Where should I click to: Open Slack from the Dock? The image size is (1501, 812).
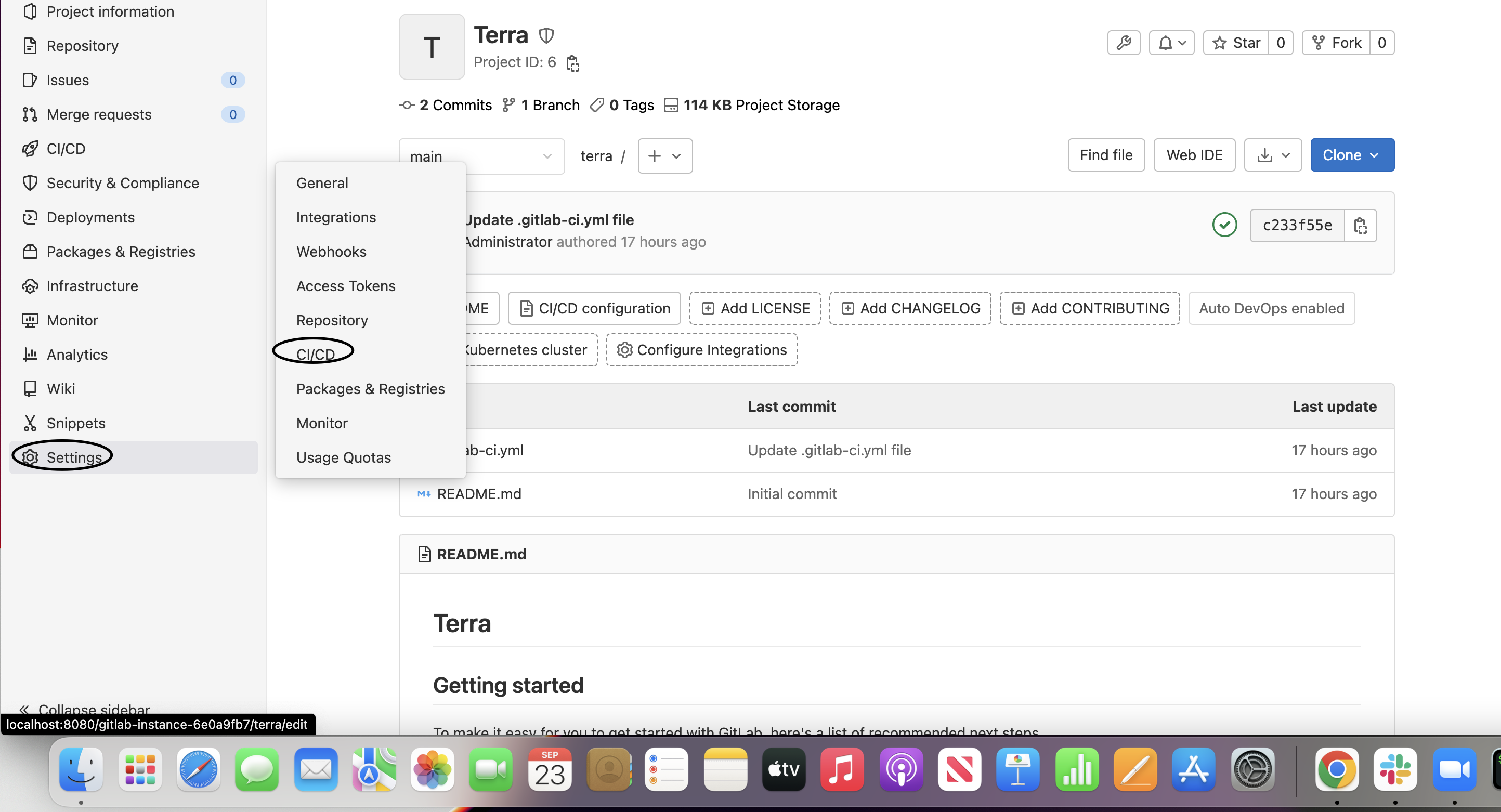pos(1395,770)
